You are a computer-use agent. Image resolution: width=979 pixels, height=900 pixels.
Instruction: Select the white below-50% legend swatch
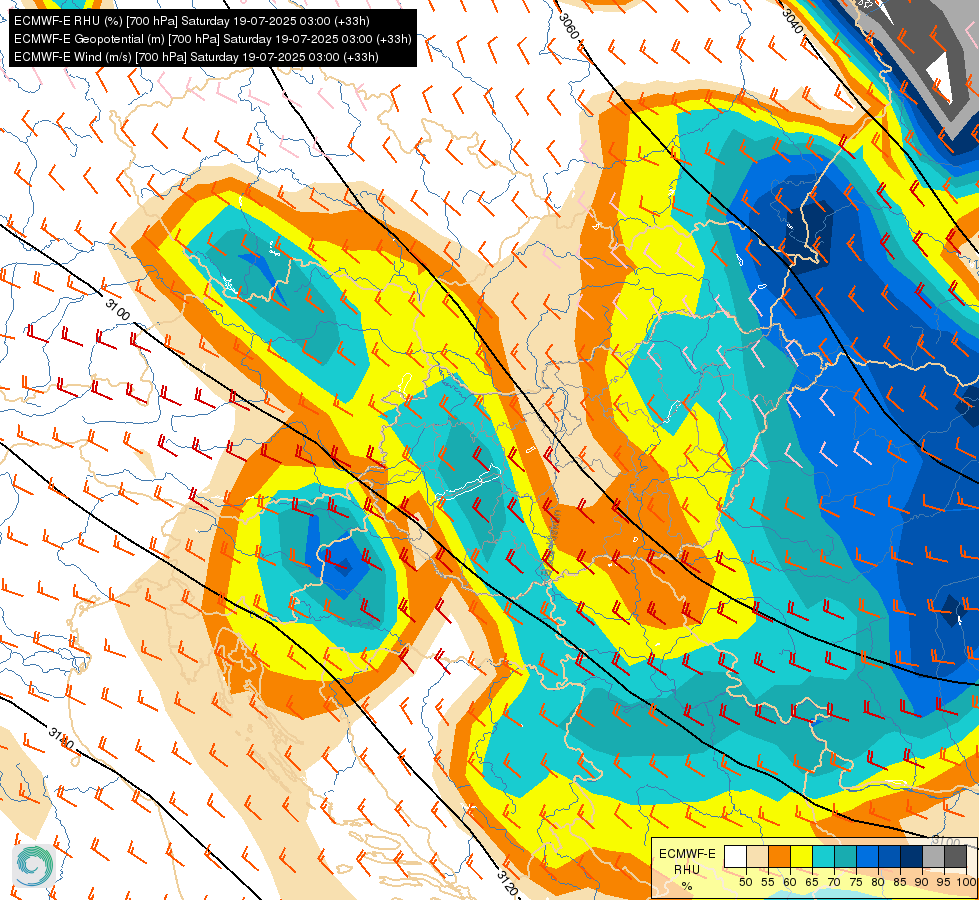pyautogui.click(x=735, y=856)
